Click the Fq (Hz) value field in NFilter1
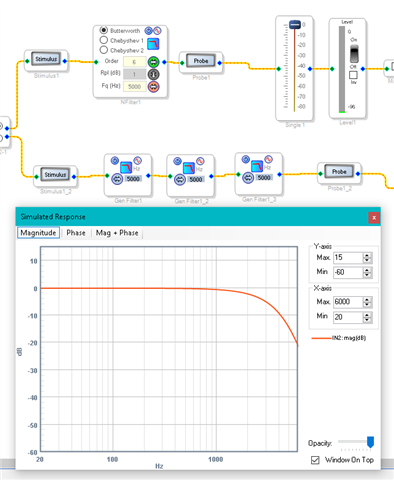 click(x=135, y=87)
